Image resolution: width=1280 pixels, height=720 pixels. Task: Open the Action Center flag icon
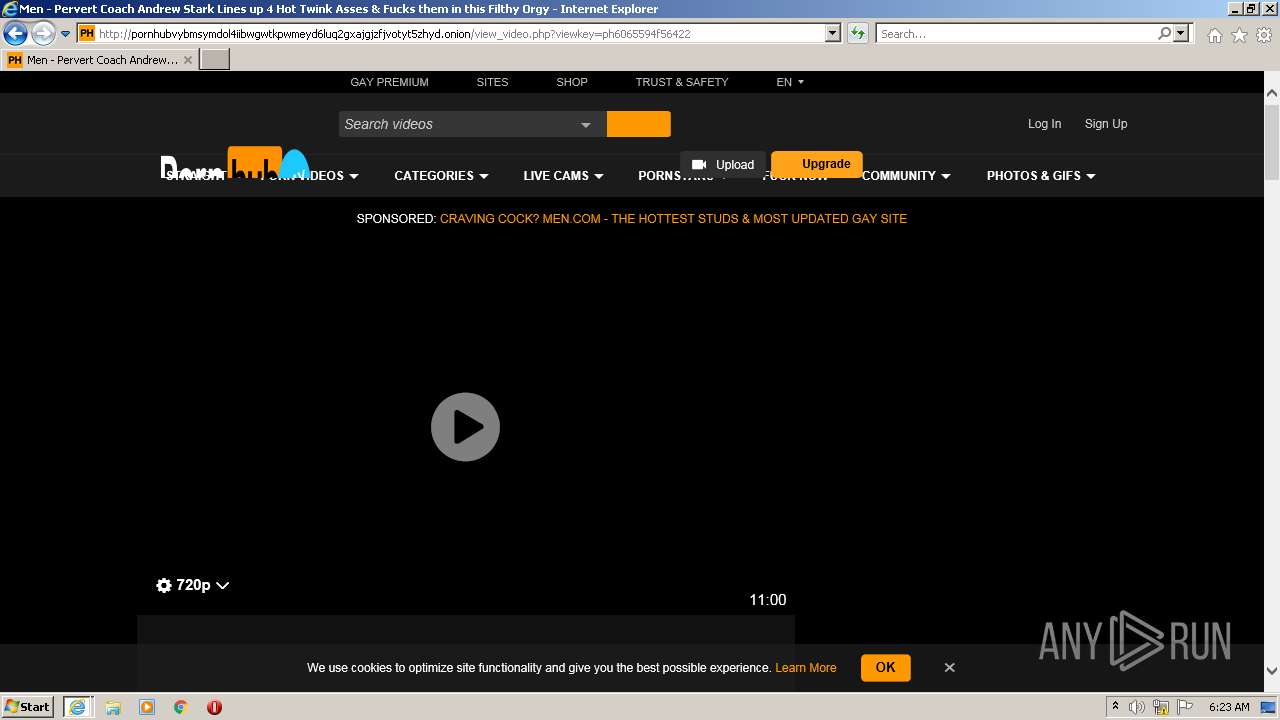tap(1184, 707)
